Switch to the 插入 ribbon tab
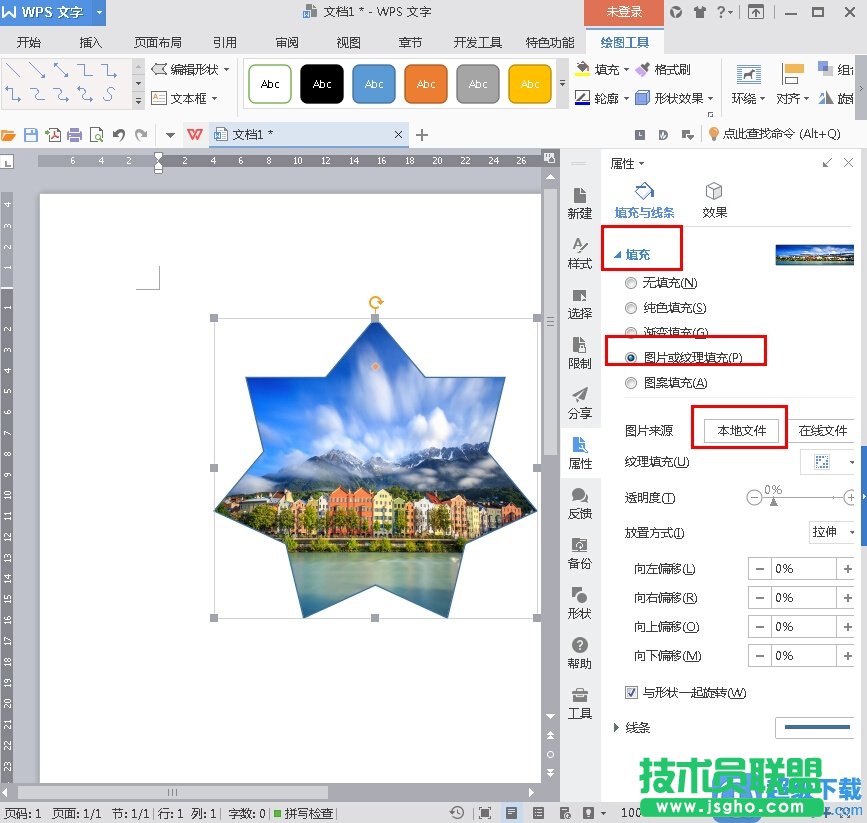 91,43
